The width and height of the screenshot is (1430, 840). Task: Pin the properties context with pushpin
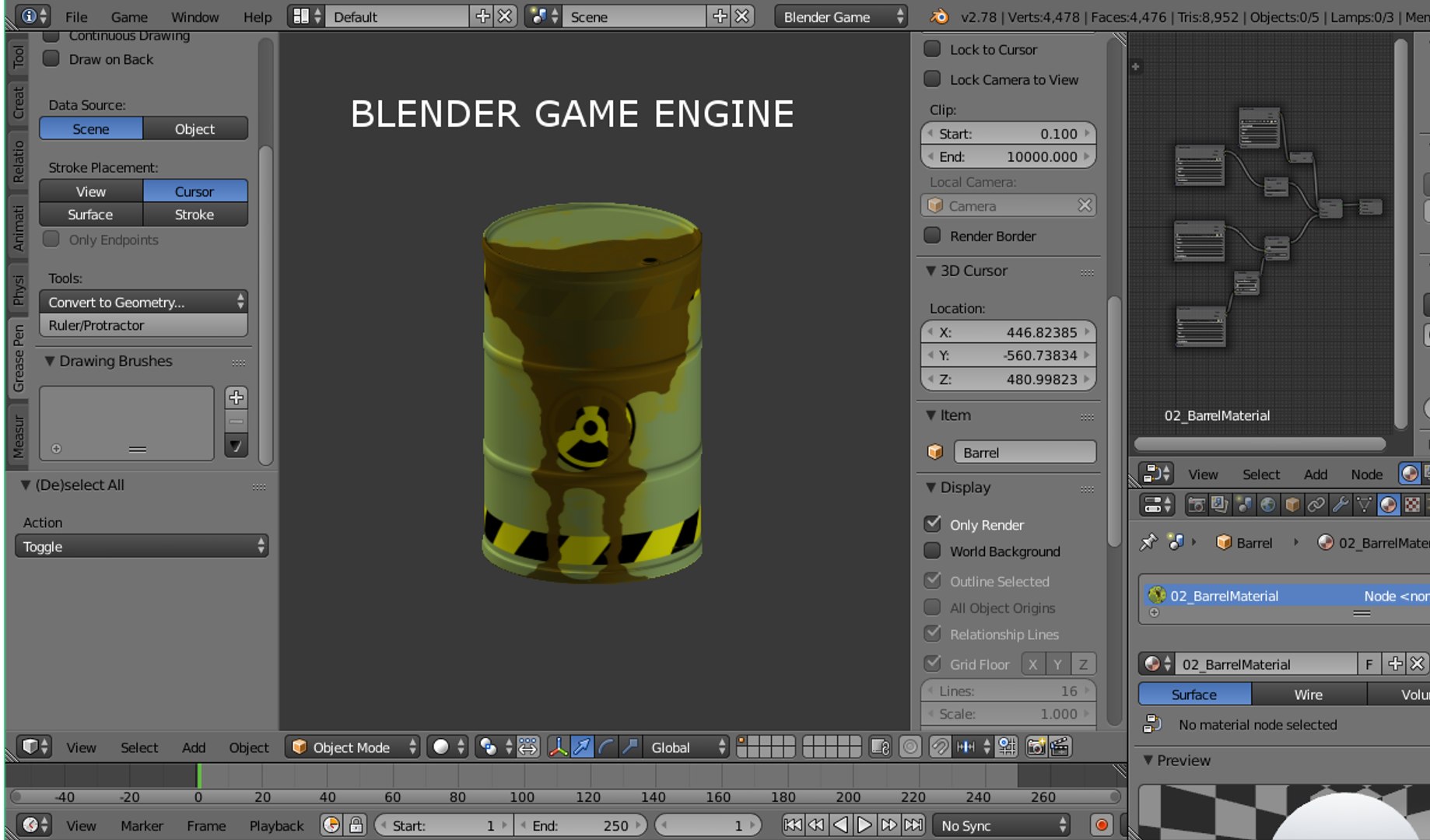pyautogui.click(x=1148, y=542)
